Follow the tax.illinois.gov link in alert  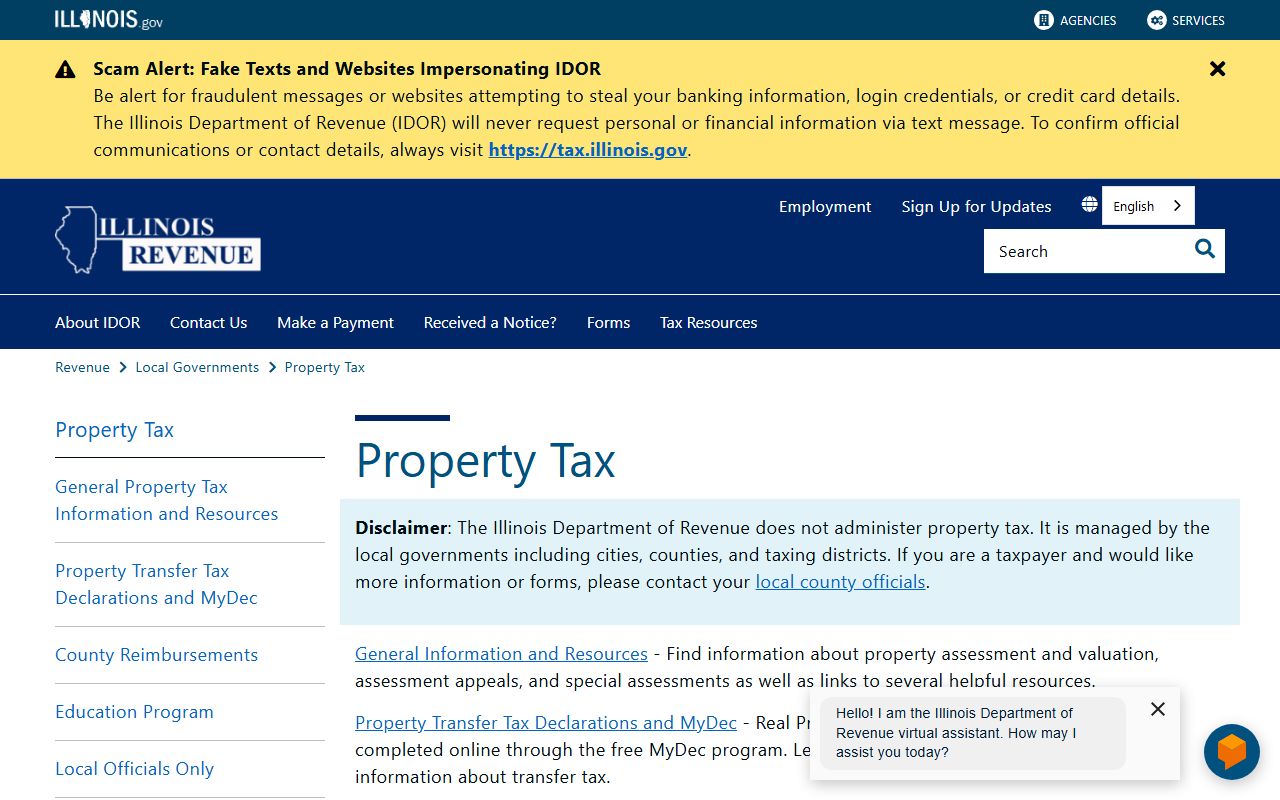pyautogui.click(x=588, y=150)
